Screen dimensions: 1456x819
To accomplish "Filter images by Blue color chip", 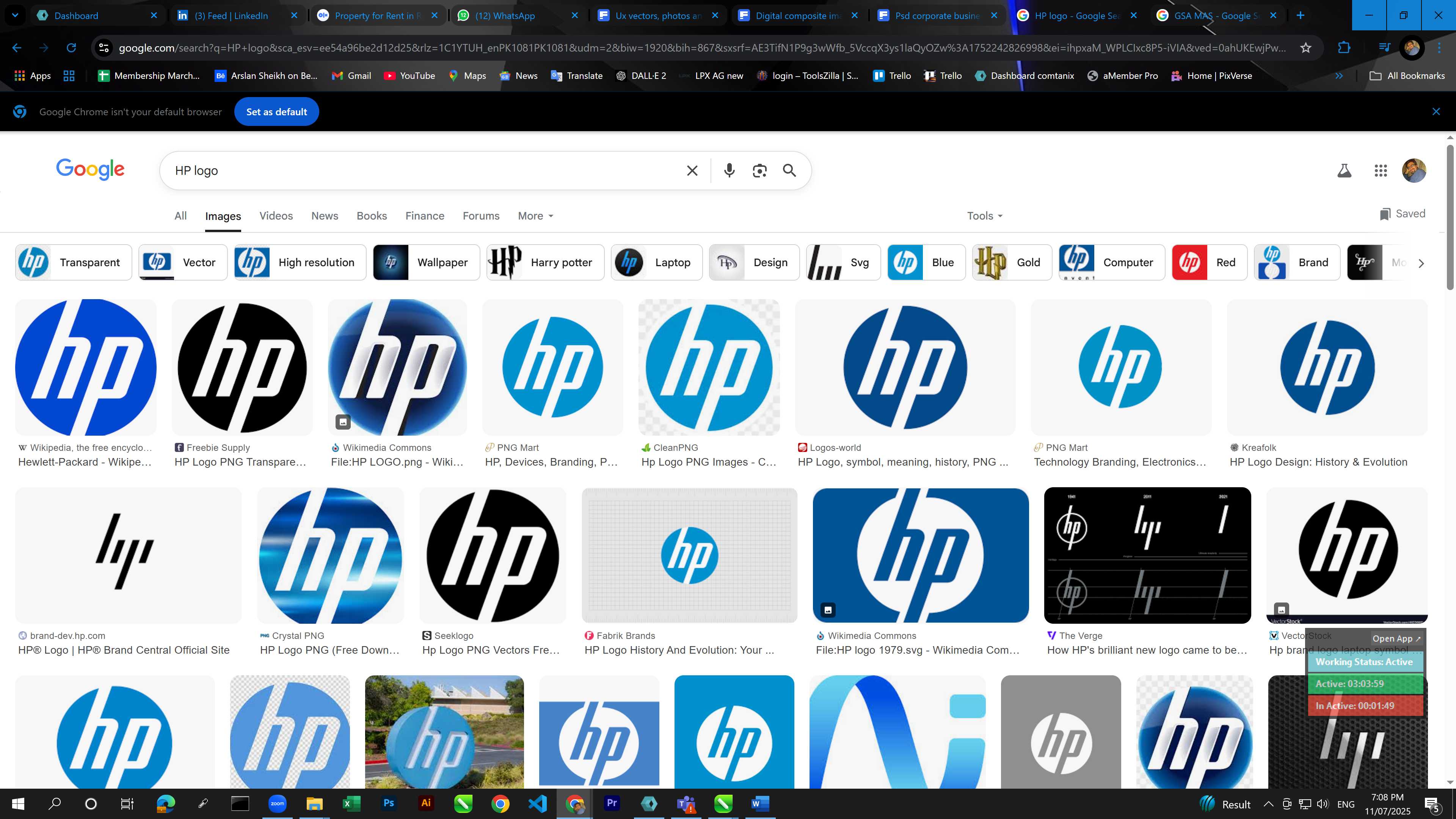I will [926, 262].
